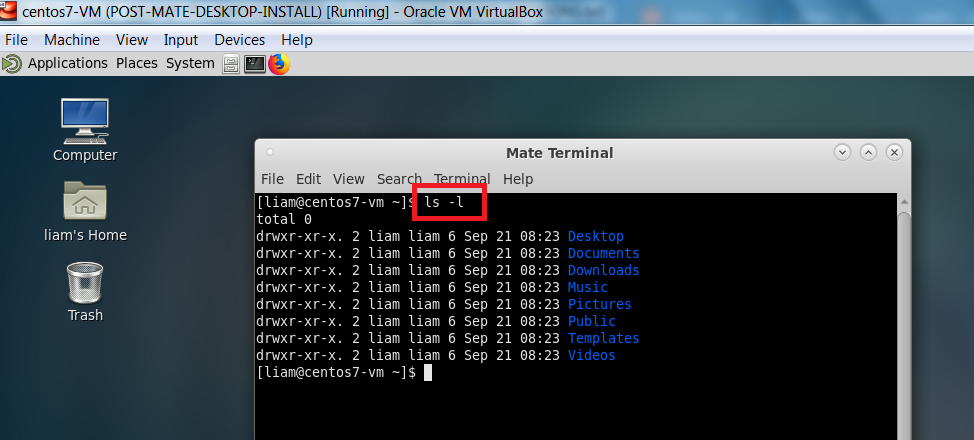Maximize the Mate Terminal window

(868, 153)
